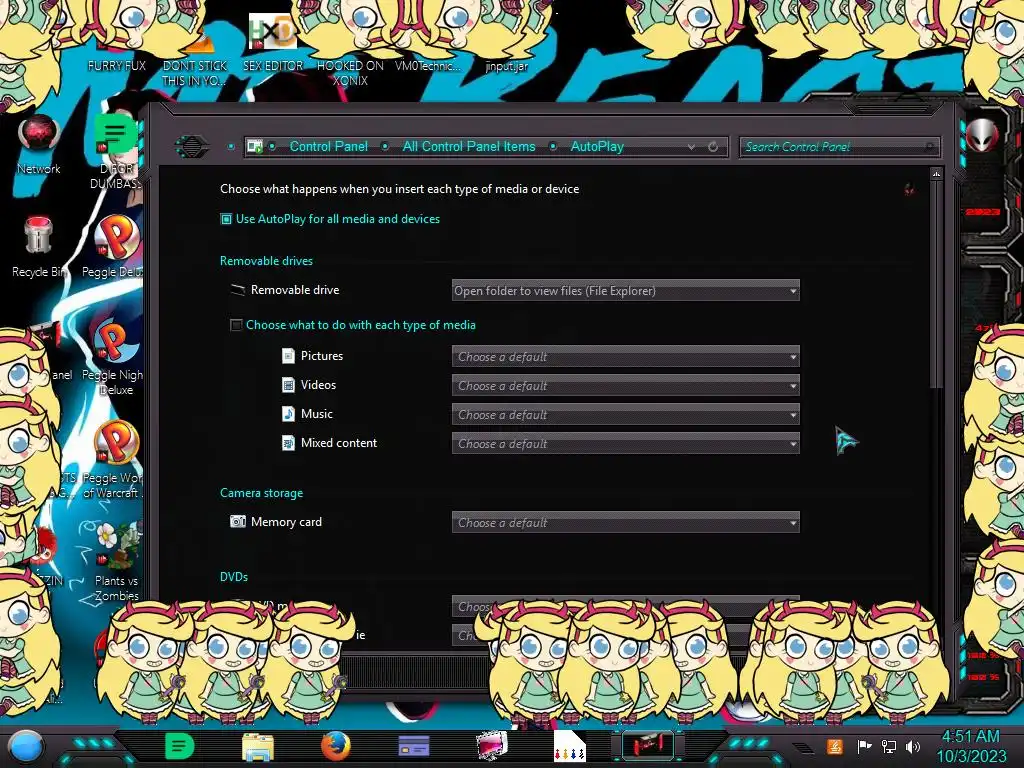Toggle Use AutoPlay for all media checkbox
1024x768 pixels.
[226, 219]
